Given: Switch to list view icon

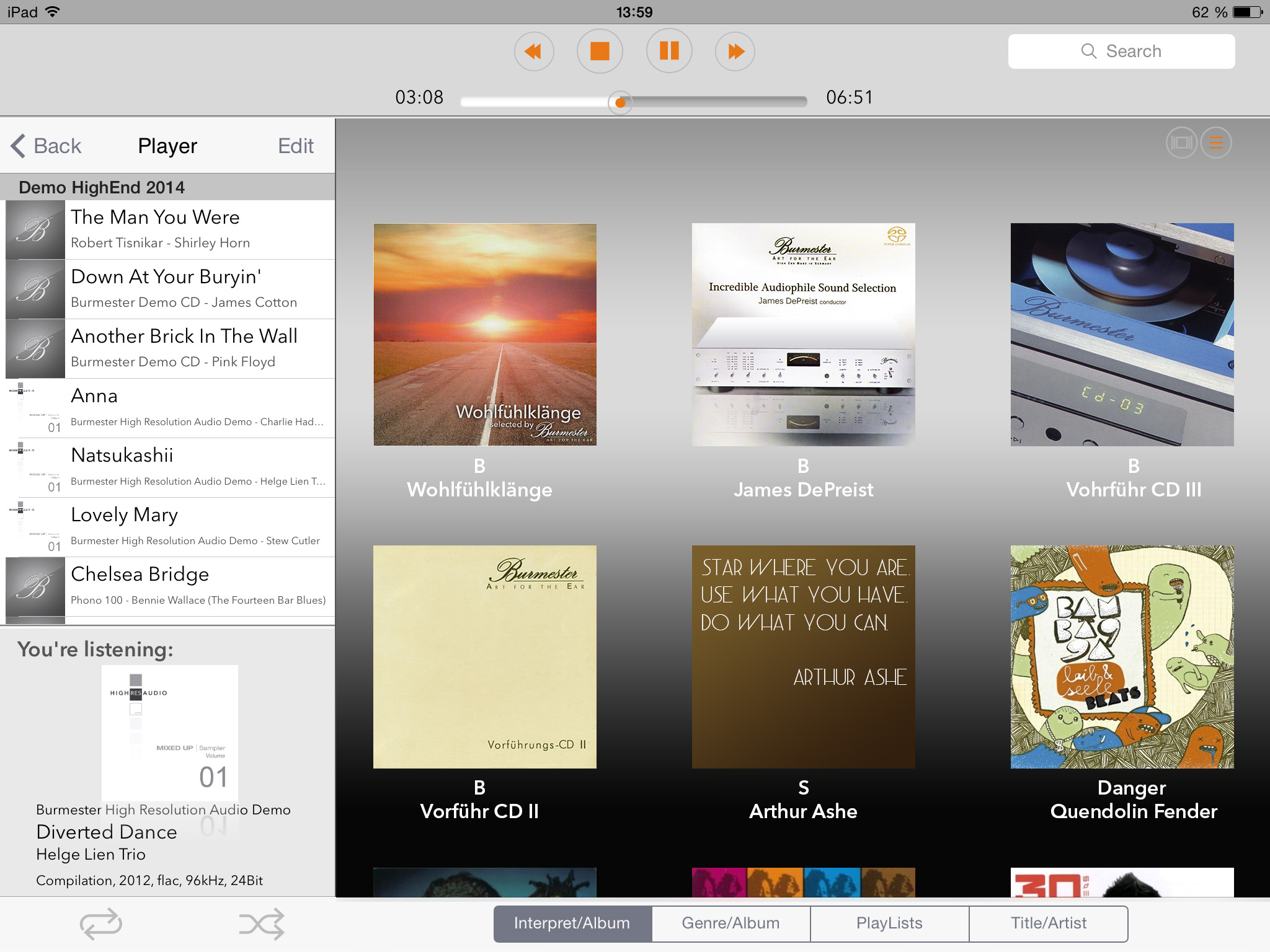Looking at the screenshot, I should click(x=1216, y=143).
